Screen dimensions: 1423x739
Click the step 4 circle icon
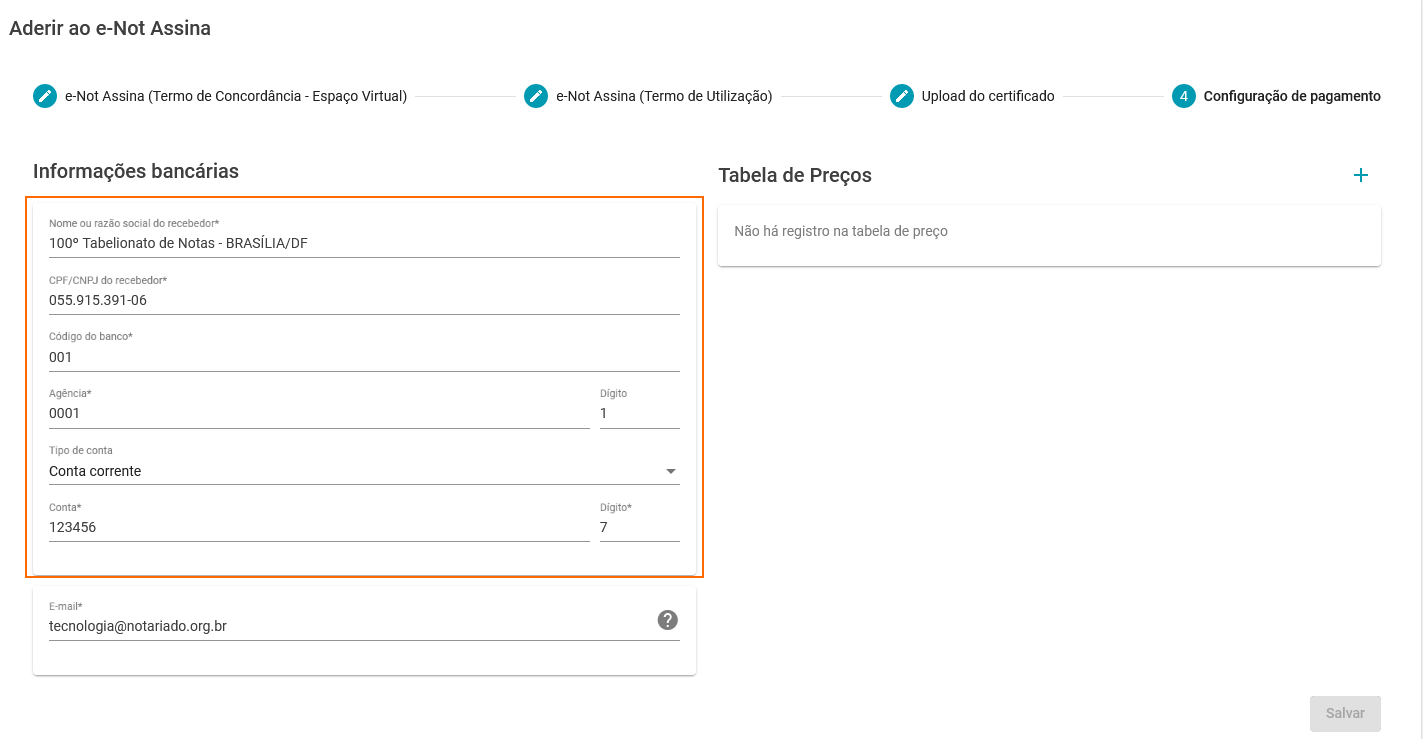tap(1184, 96)
